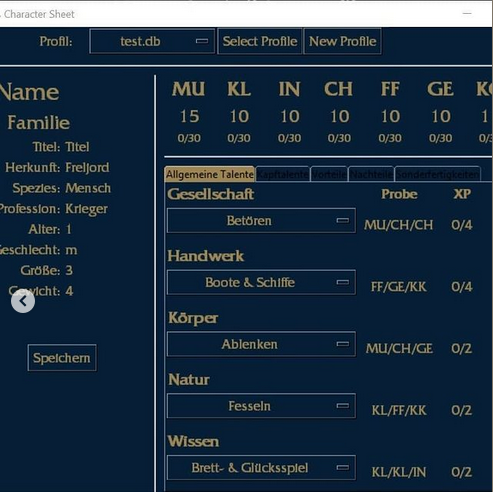This screenshot has height=492, width=493.
Task: Click the Familie field
Action: [x=39, y=122]
